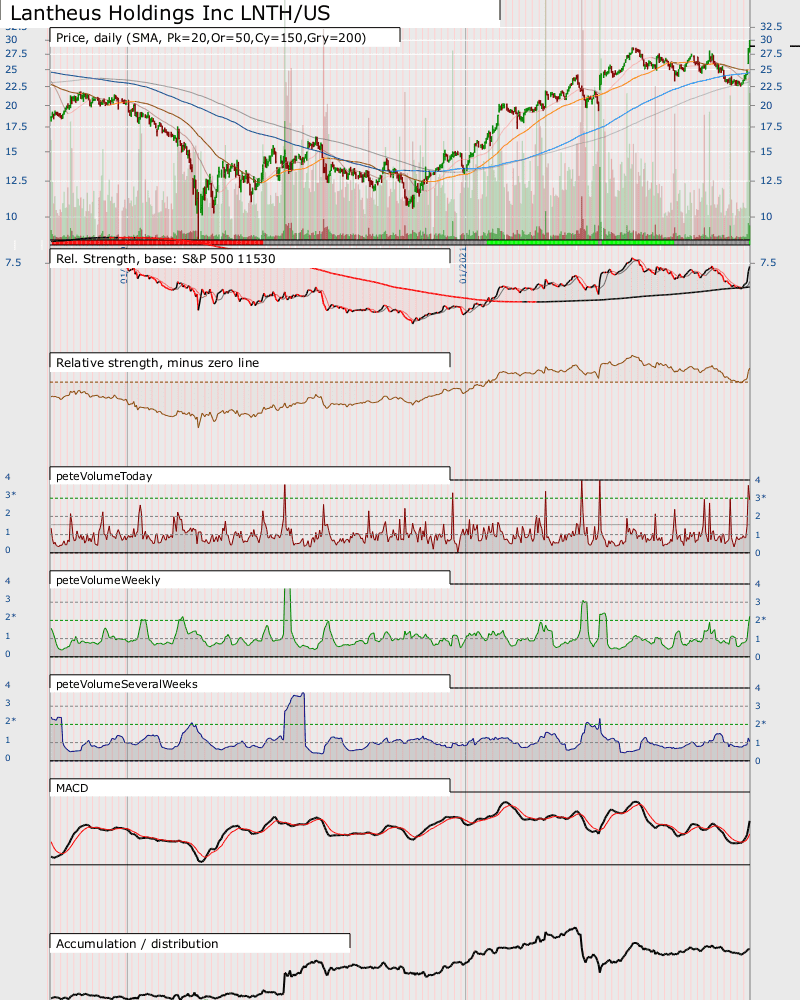This screenshot has width=800, height=1000.
Task: Click the peteVolumeWeekly panel label
Action: 108,580
